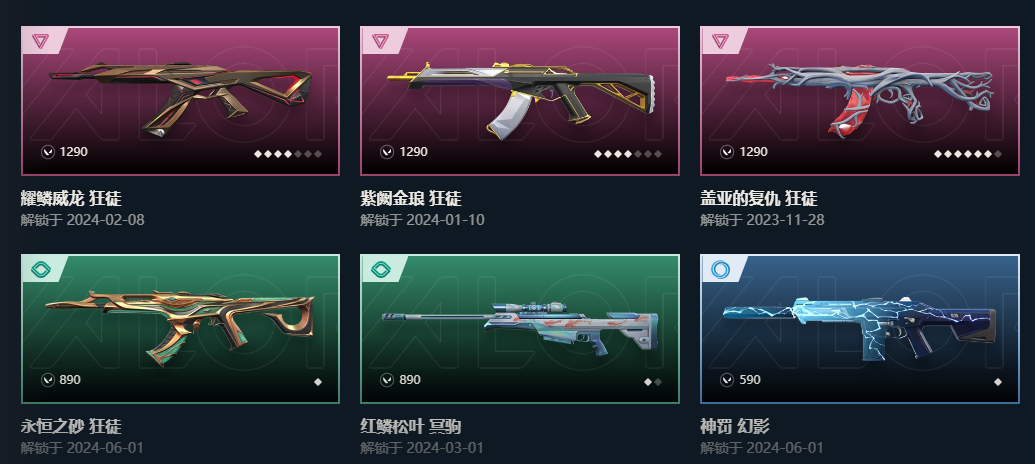The image size is (1035, 464).
Task: Click upgrade level diamonds on 耀鳞威龙 狂徒
Action: tap(288, 154)
